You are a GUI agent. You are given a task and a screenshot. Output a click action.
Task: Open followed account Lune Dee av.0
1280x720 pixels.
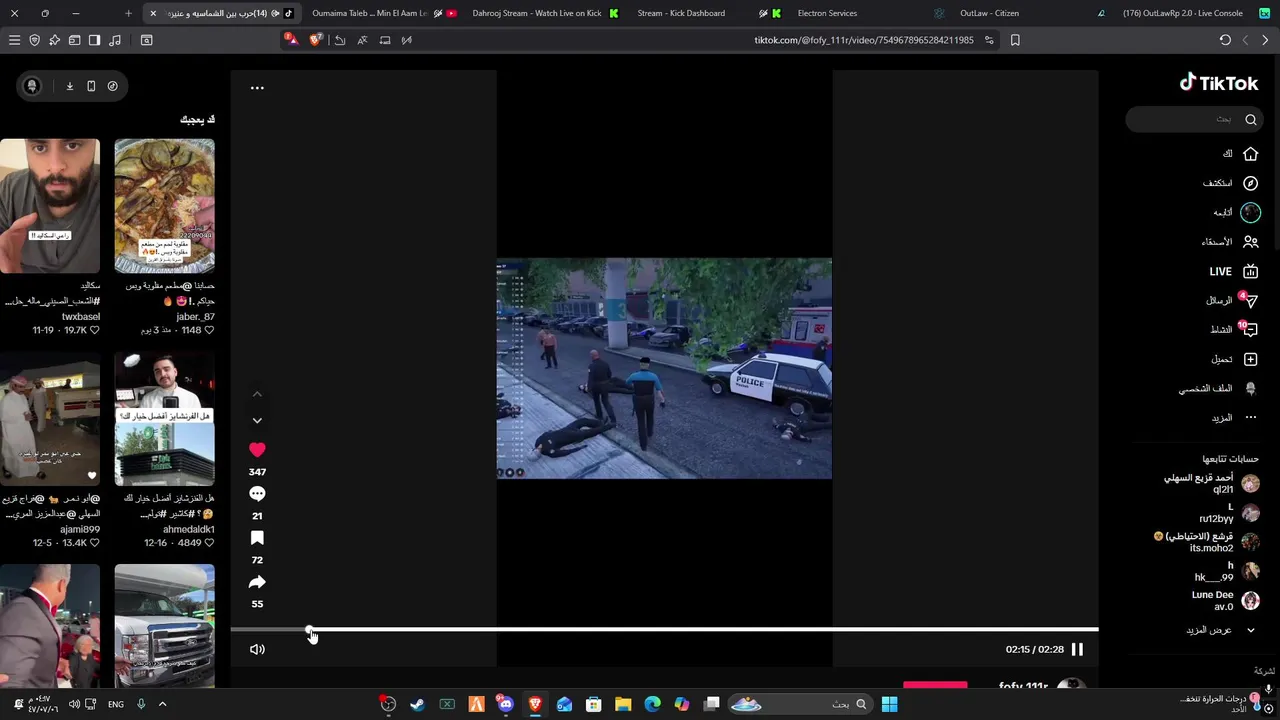coord(1226,600)
